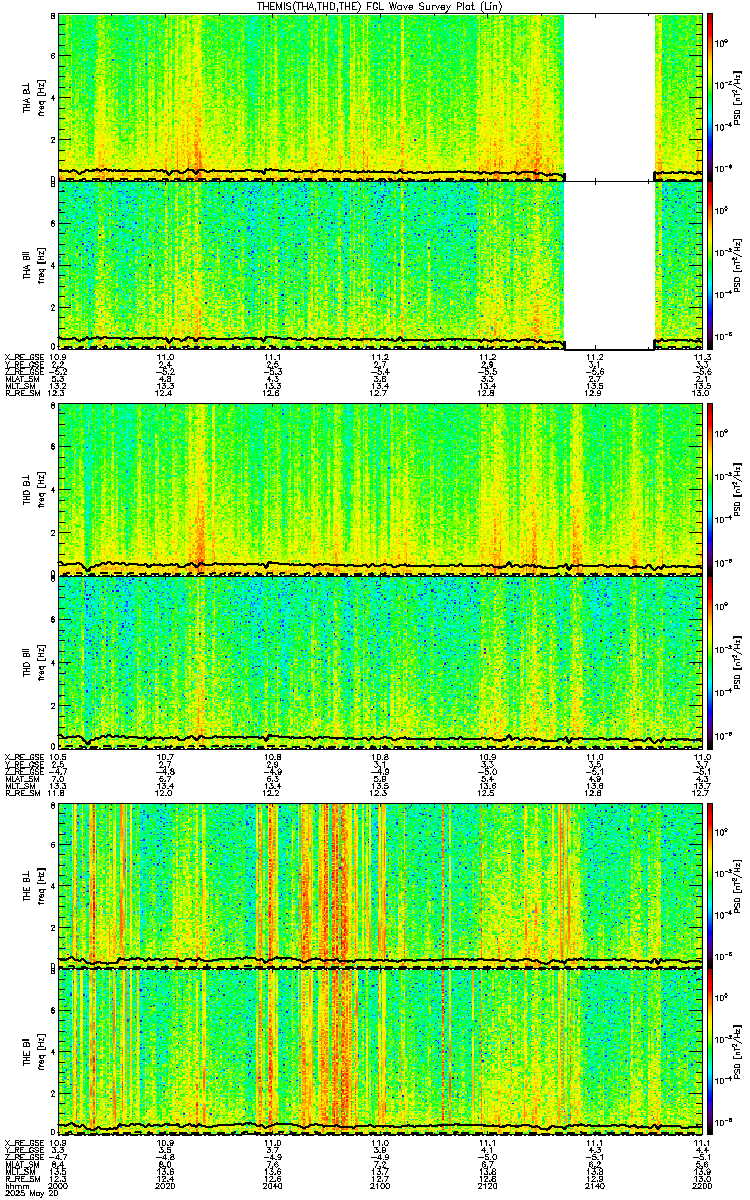Click the 2100 time tick label
This screenshot has width=750, height=1200.
(380, 1185)
